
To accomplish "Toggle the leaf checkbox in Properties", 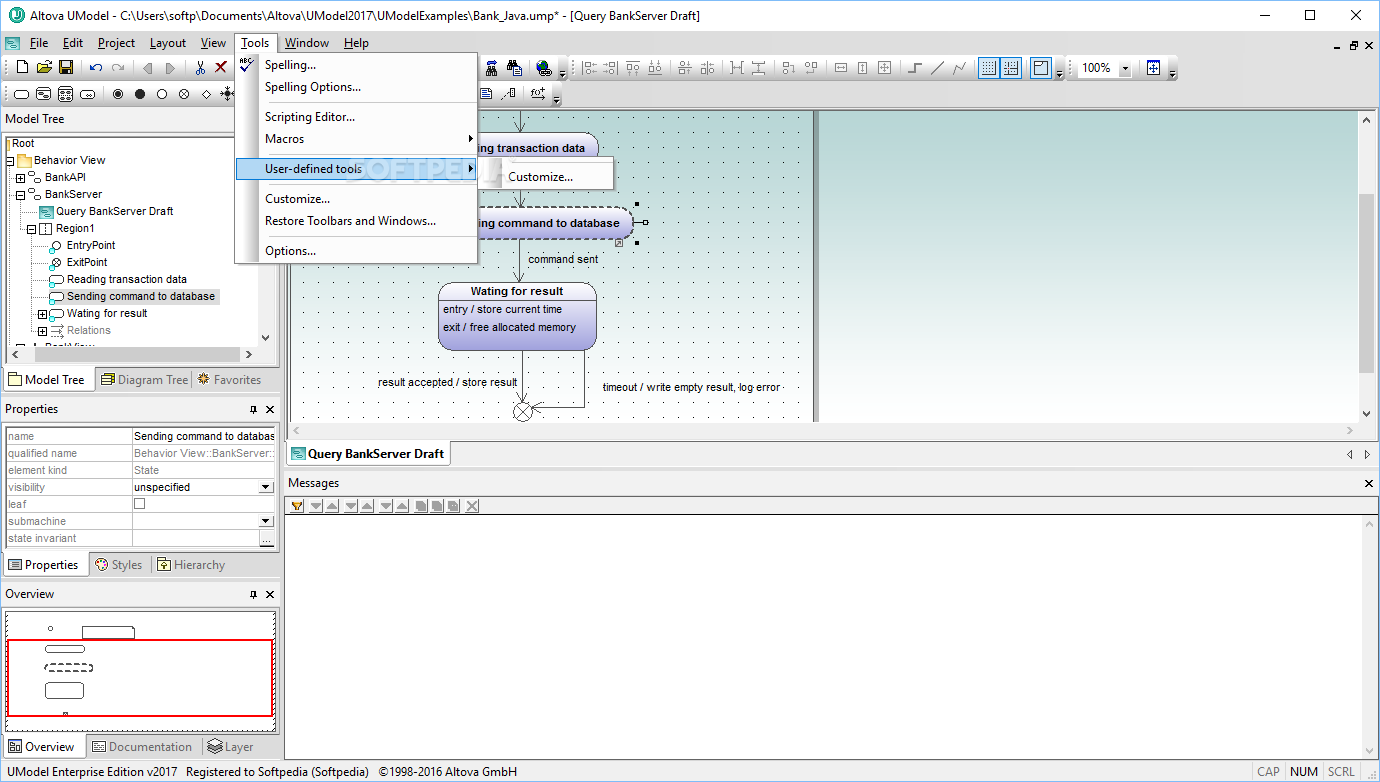I will point(140,504).
